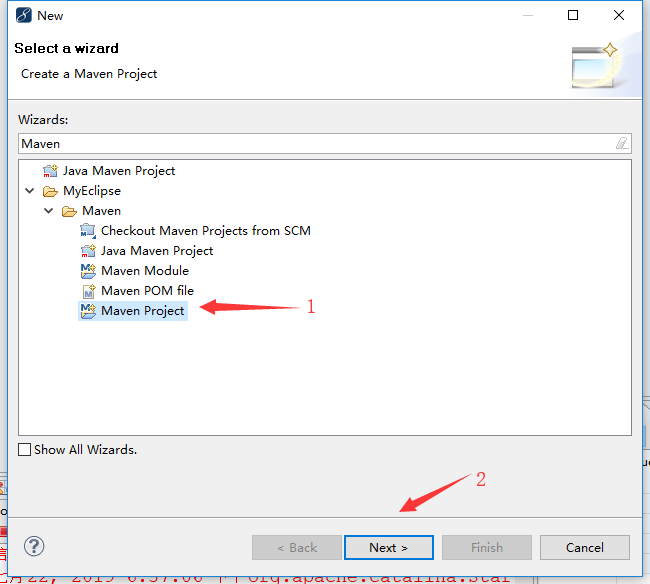Click the Checkout Maven Projects from SCM icon
Image resolution: width=650 pixels, height=584 pixels.
(x=88, y=231)
